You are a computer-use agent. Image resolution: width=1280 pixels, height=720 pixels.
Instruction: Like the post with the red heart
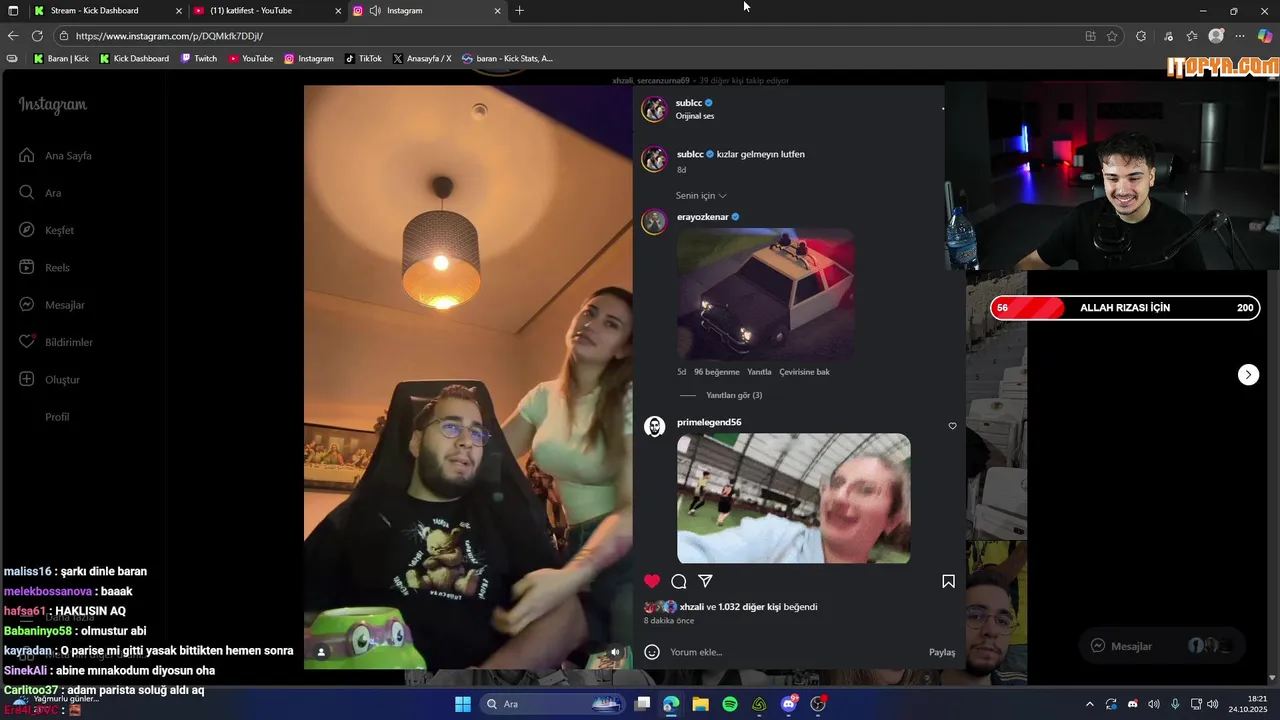[x=652, y=581]
